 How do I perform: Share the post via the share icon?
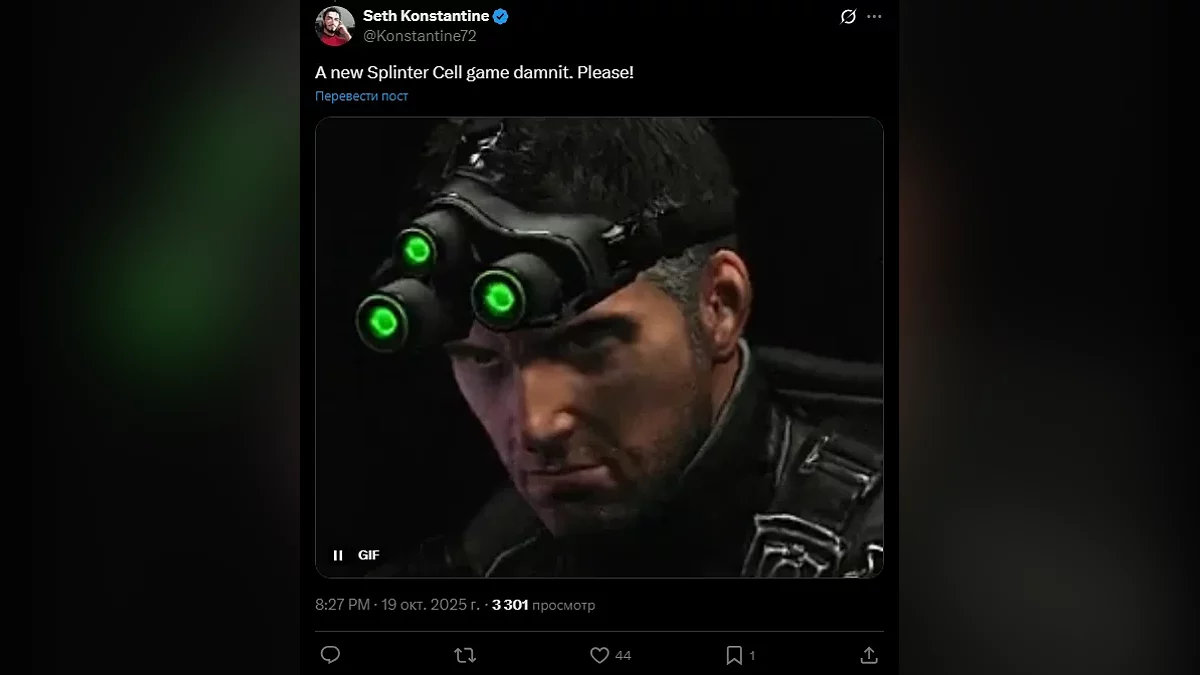[868, 655]
